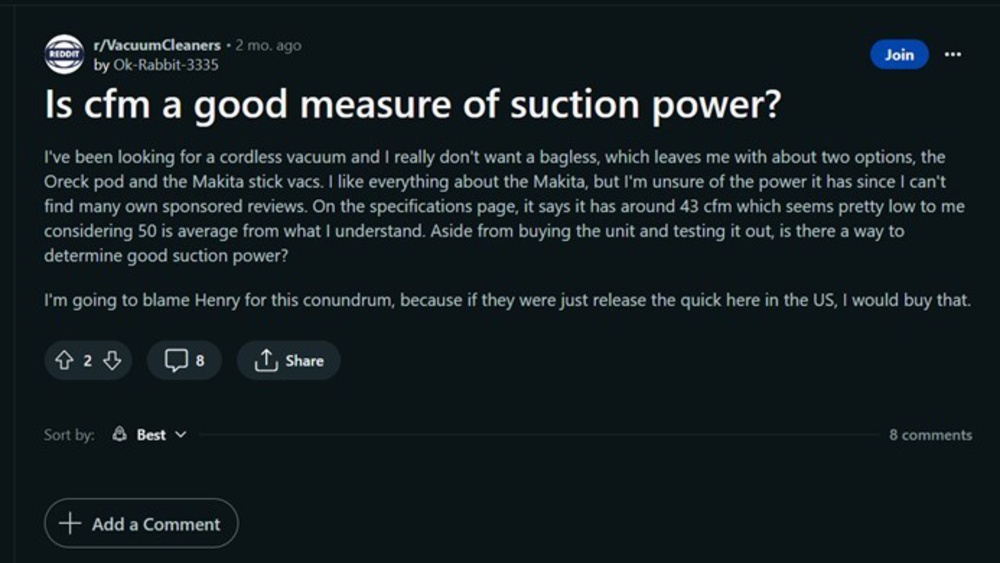Upvote the cfm suction power post
This screenshot has height=563, width=1000.
63,360
